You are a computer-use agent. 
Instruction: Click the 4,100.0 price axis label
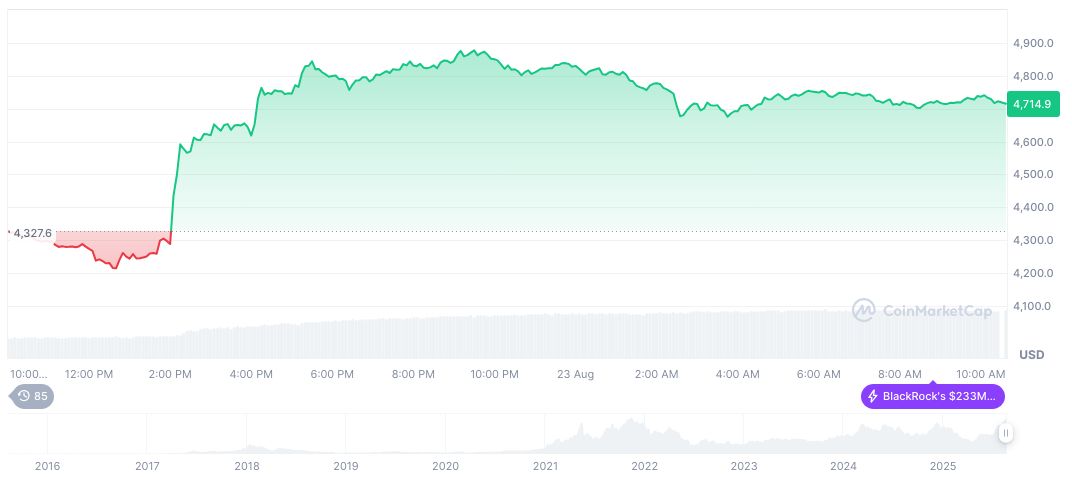click(x=1031, y=306)
